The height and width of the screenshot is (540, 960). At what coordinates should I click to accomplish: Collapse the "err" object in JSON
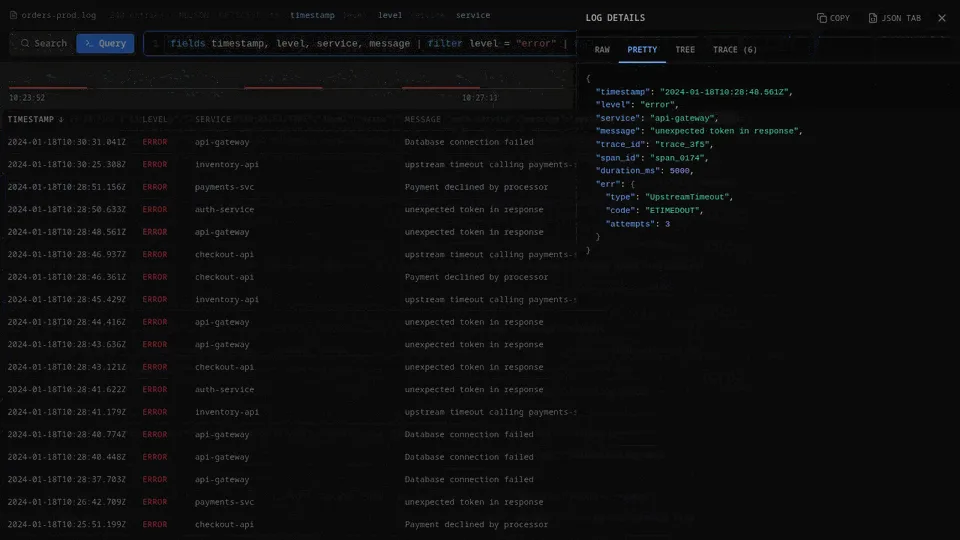[x=631, y=184]
